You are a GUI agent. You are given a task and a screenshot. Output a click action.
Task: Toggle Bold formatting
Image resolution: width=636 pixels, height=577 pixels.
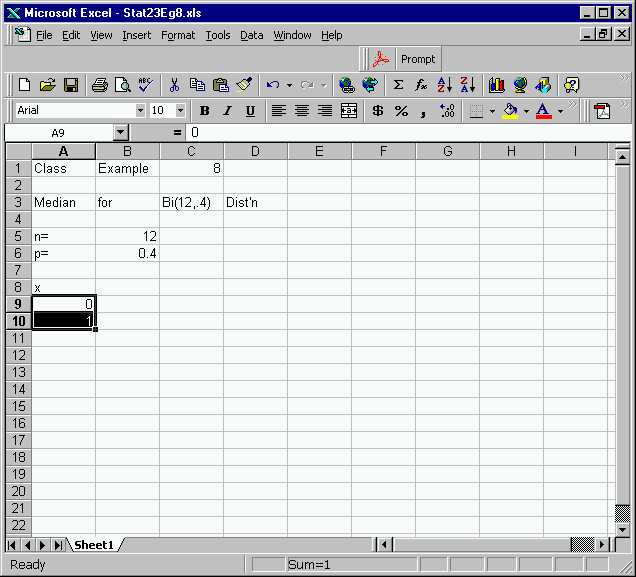(x=204, y=111)
